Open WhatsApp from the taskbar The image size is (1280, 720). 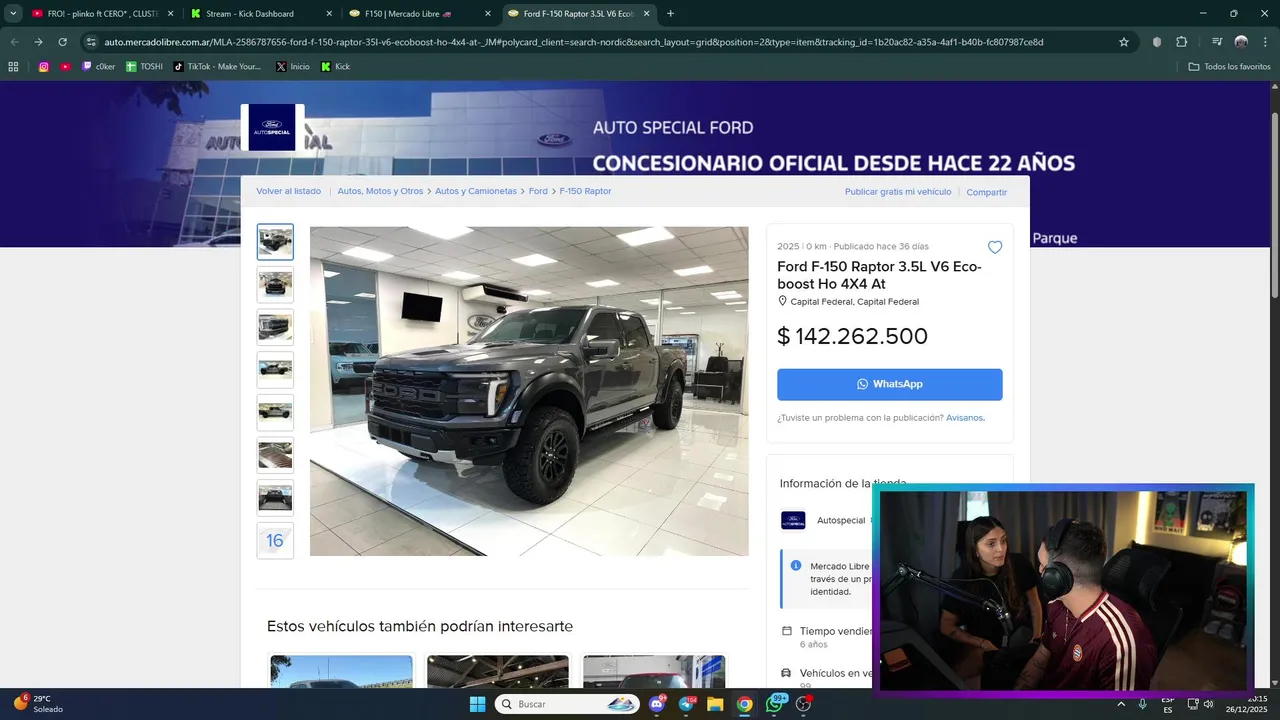[775, 704]
